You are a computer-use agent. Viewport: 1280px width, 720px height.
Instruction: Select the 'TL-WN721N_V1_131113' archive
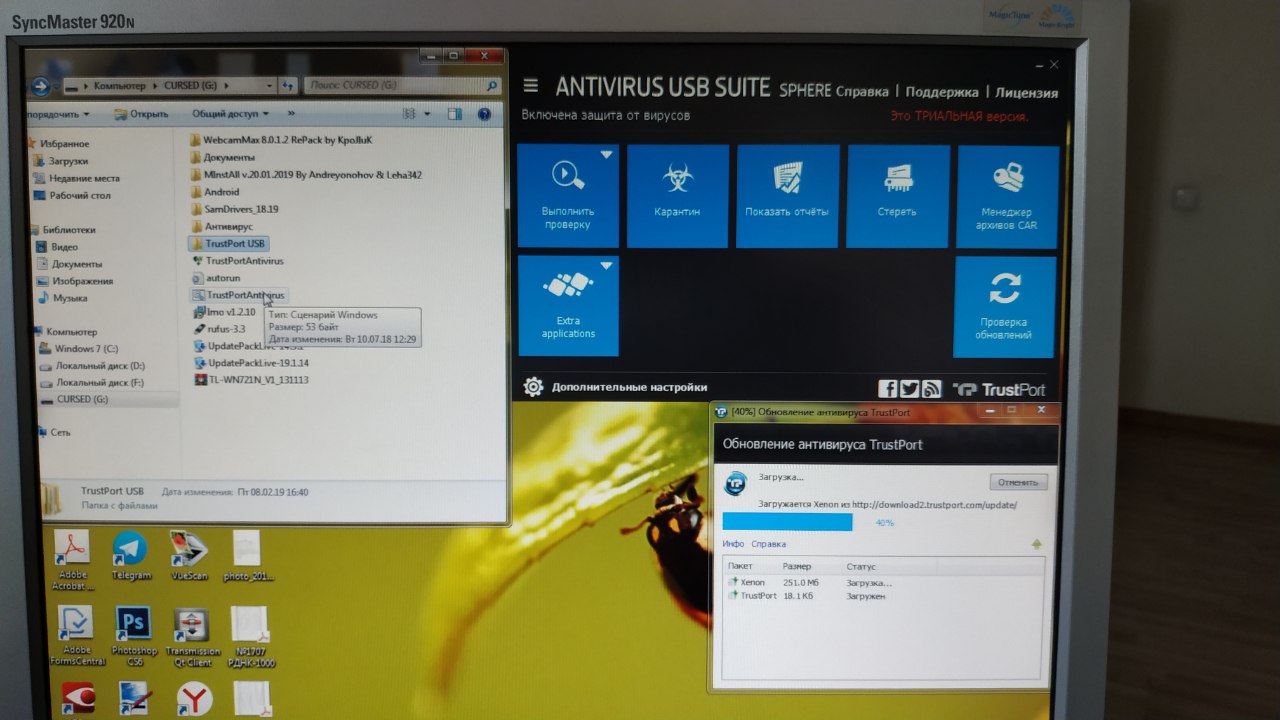[x=251, y=380]
